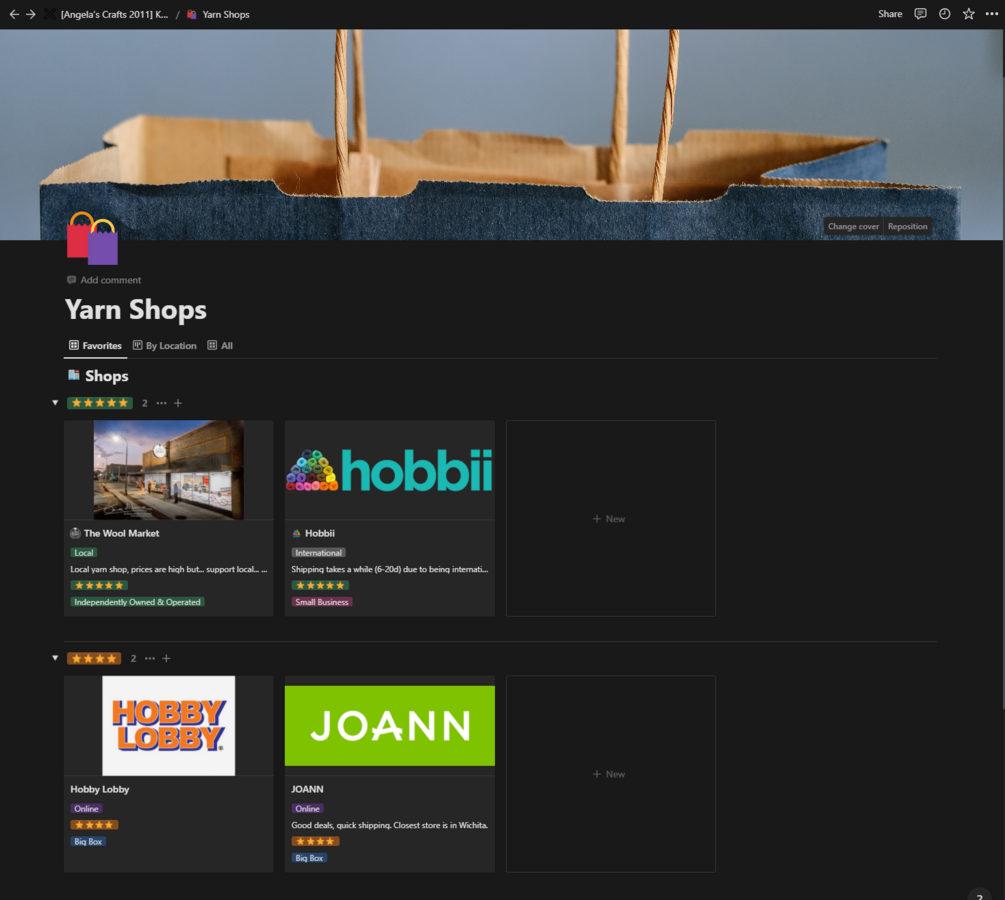Screen dimensions: 1005x900
Task: Click New card in five-star row
Action: click(610, 519)
